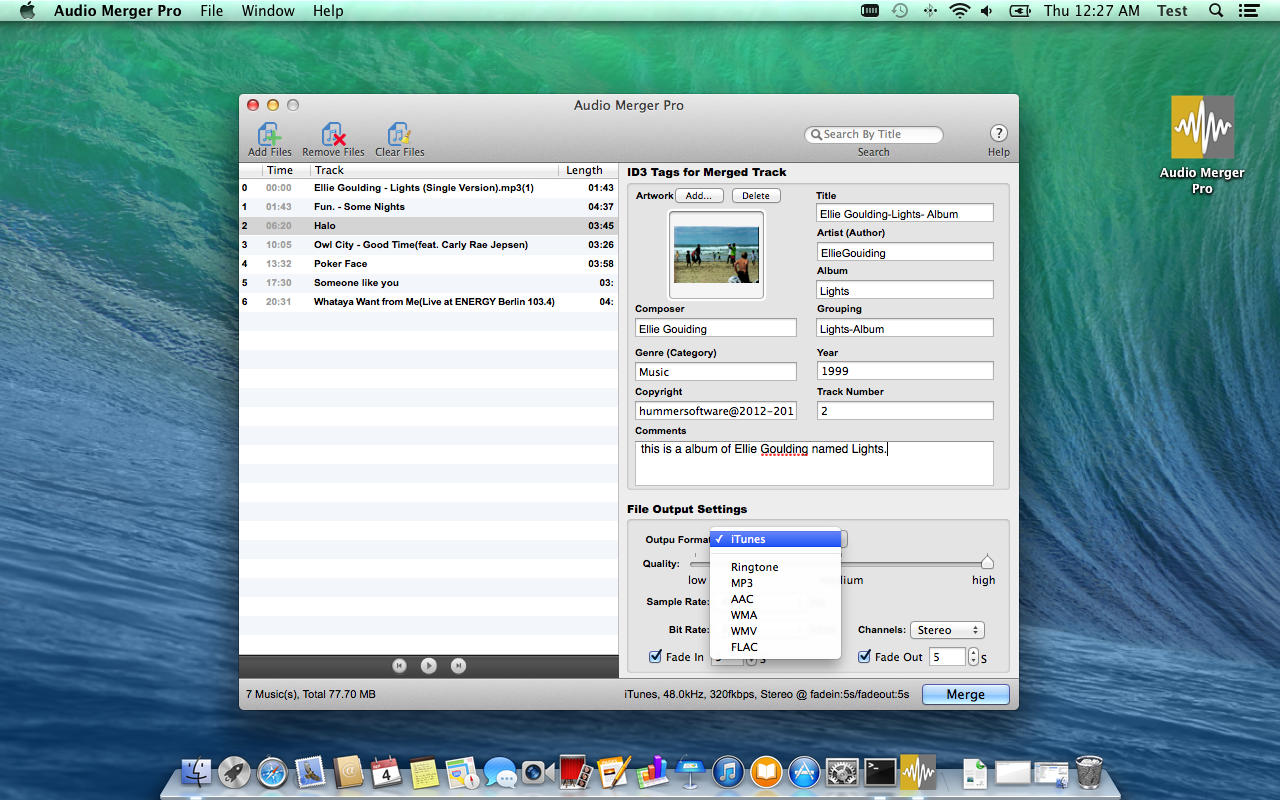Skip to the previous track in the player
This screenshot has width=1280, height=800.
tap(399, 666)
